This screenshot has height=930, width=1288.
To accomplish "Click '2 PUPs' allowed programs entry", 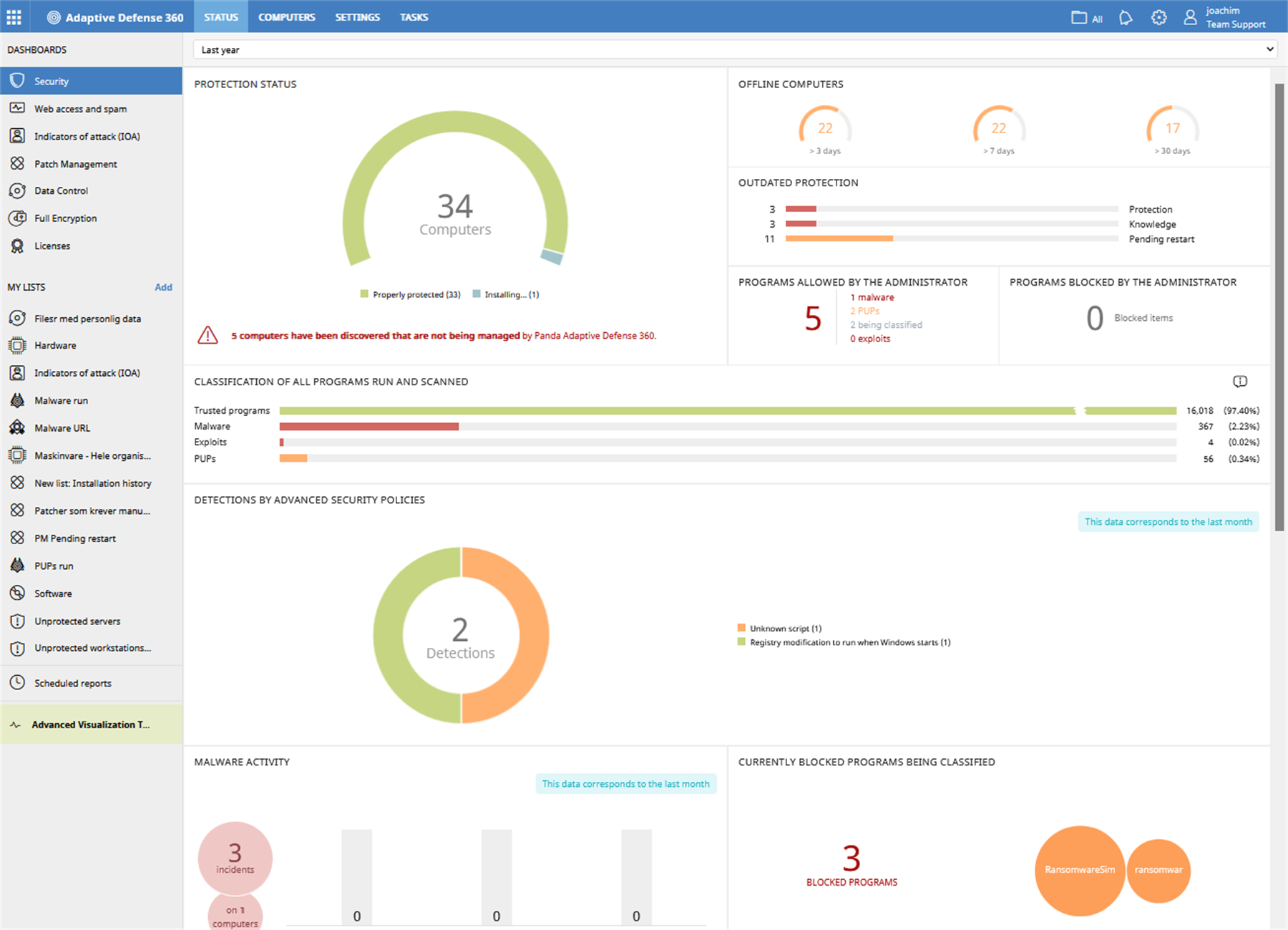I will (x=864, y=311).
